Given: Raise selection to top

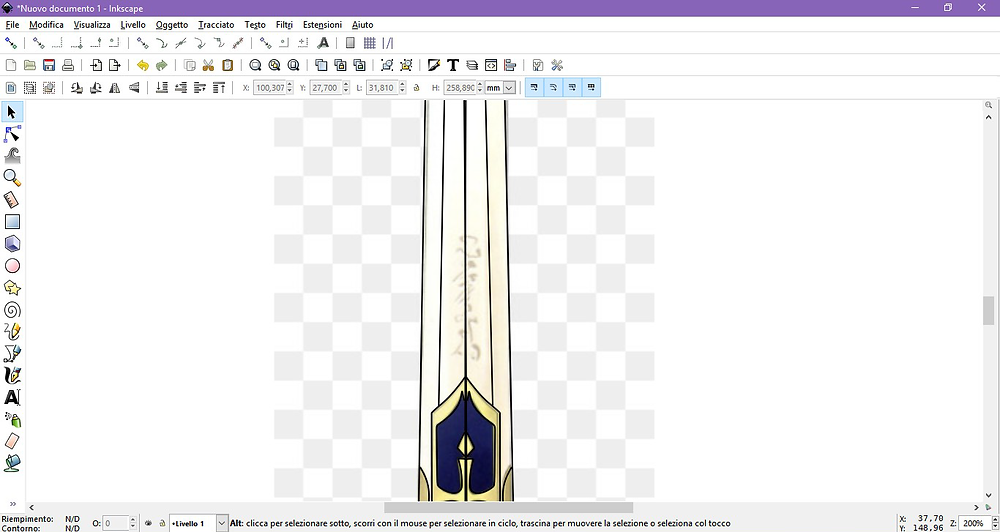Looking at the screenshot, I should coord(219,88).
